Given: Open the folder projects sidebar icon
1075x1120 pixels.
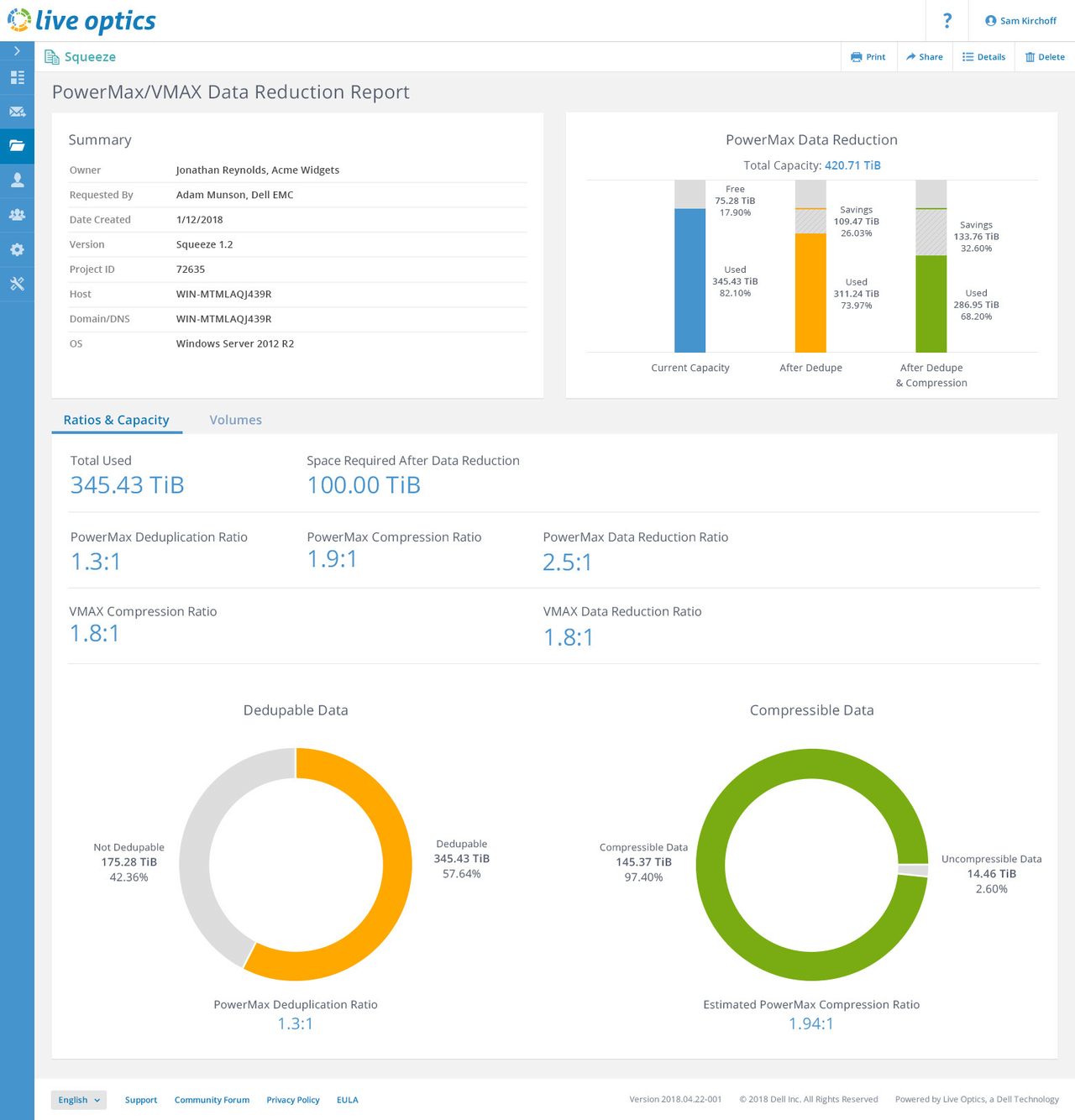Looking at the screenshot, I should (x=17, y=146).
